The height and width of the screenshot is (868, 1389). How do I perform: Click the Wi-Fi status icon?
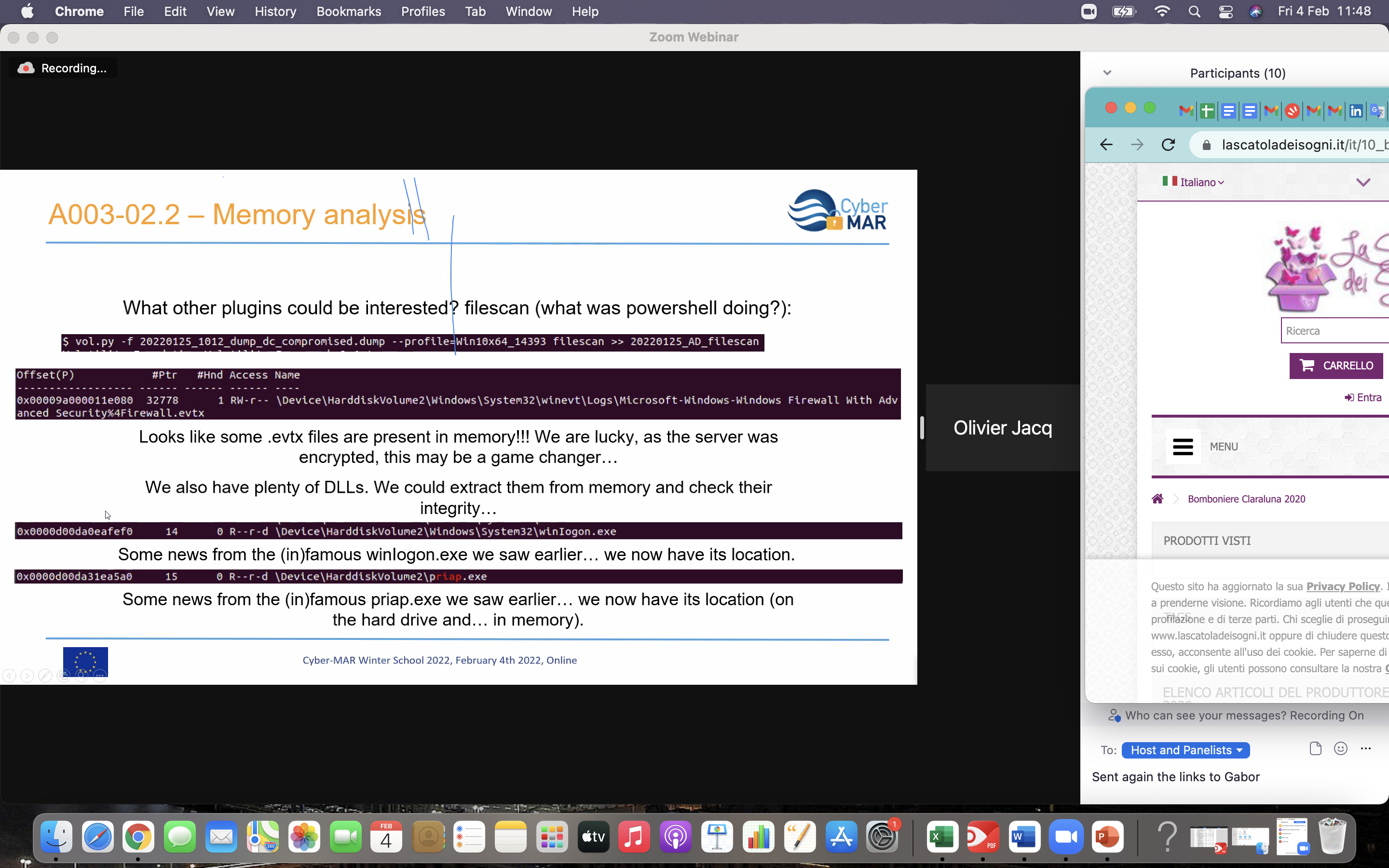(x=1162, y=12)
